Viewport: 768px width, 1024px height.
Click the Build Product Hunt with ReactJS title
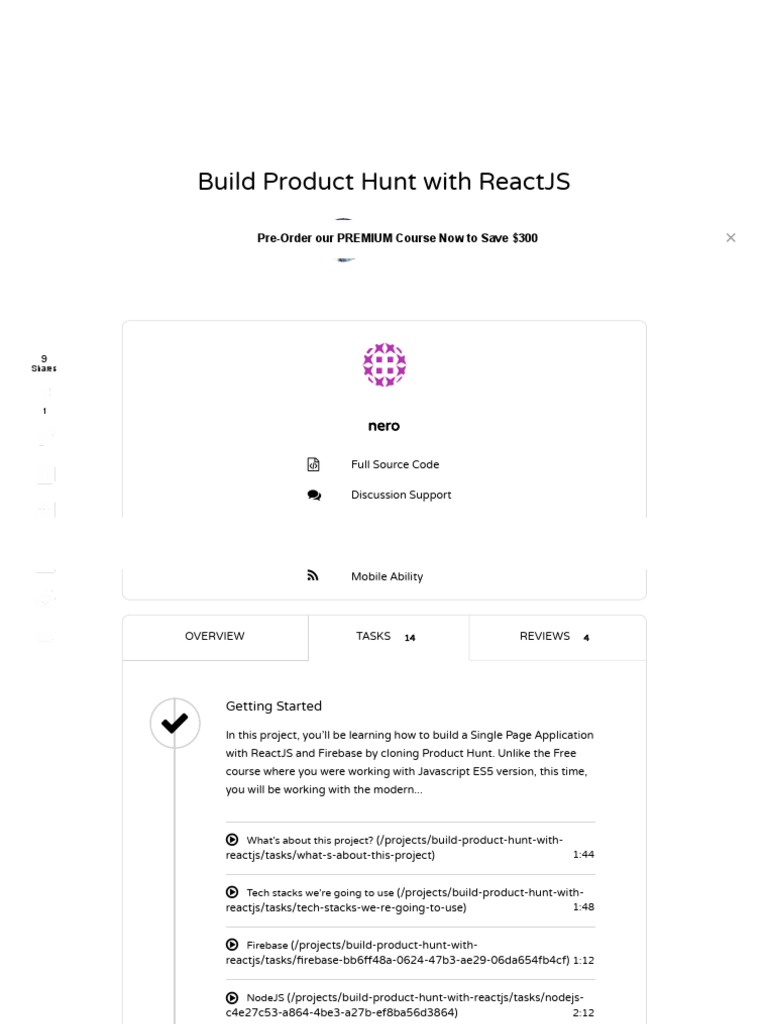384,182
